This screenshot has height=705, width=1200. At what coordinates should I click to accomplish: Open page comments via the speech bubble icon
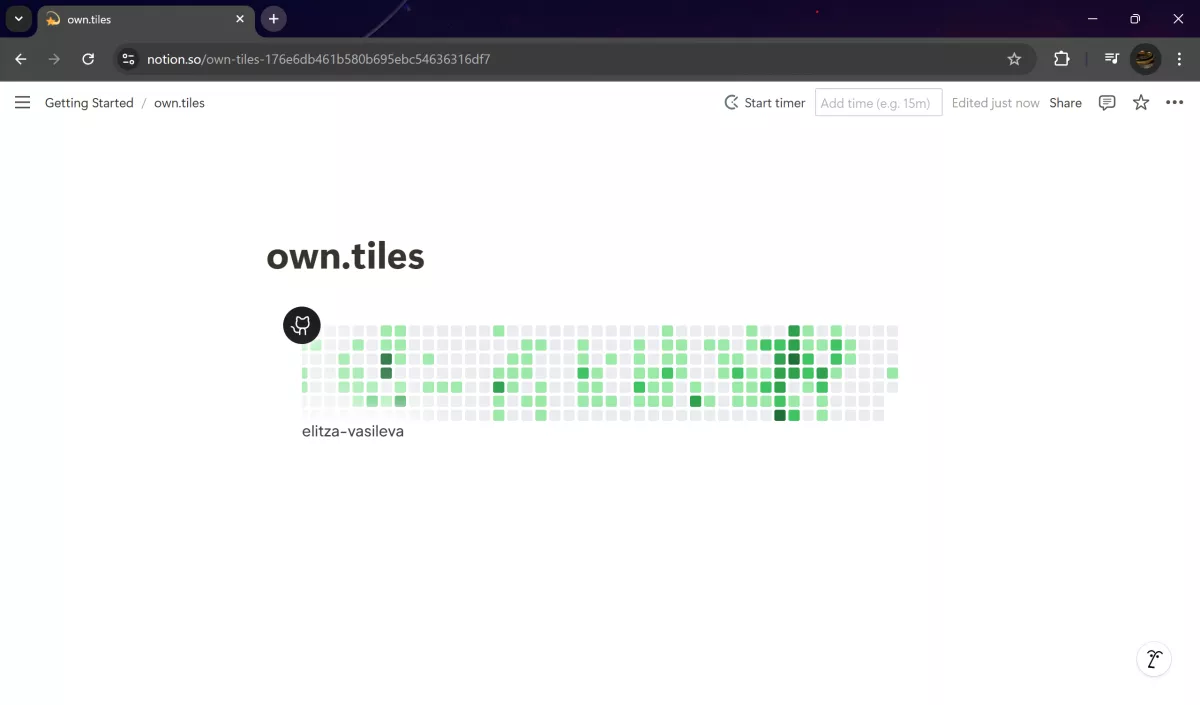pyautogui.click(x=1106, y=102)
